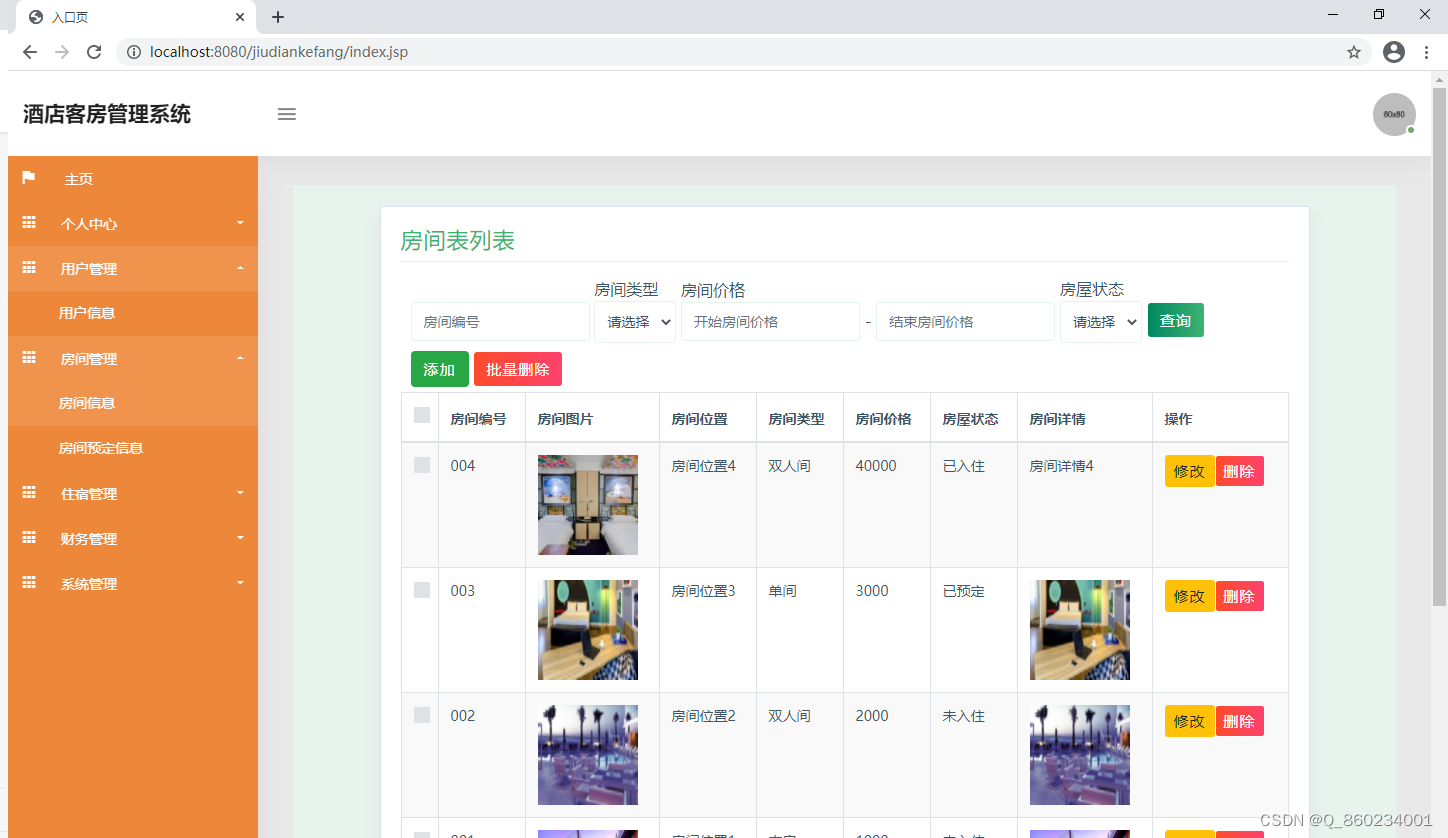This screenshot has width=1448, height=838.
Task: Collapse 房间管理 with its caret arrow
Action: coord(240,358)
